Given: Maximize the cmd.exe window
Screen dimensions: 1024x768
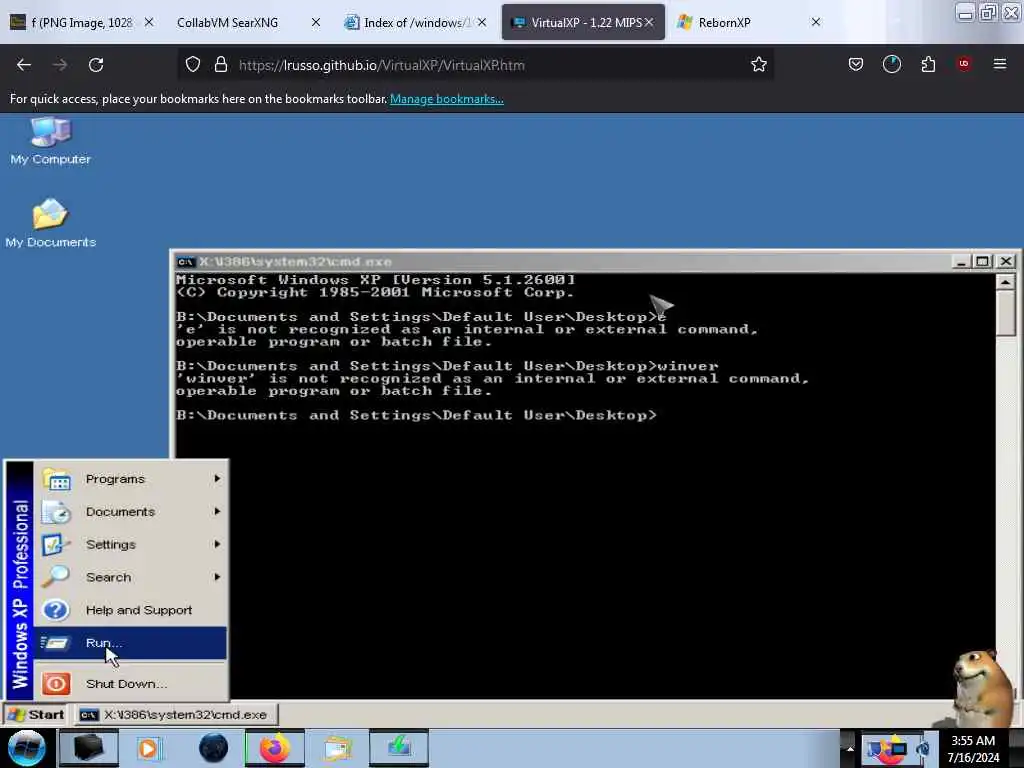Looking at the screenshot, I should click(982, 262).
